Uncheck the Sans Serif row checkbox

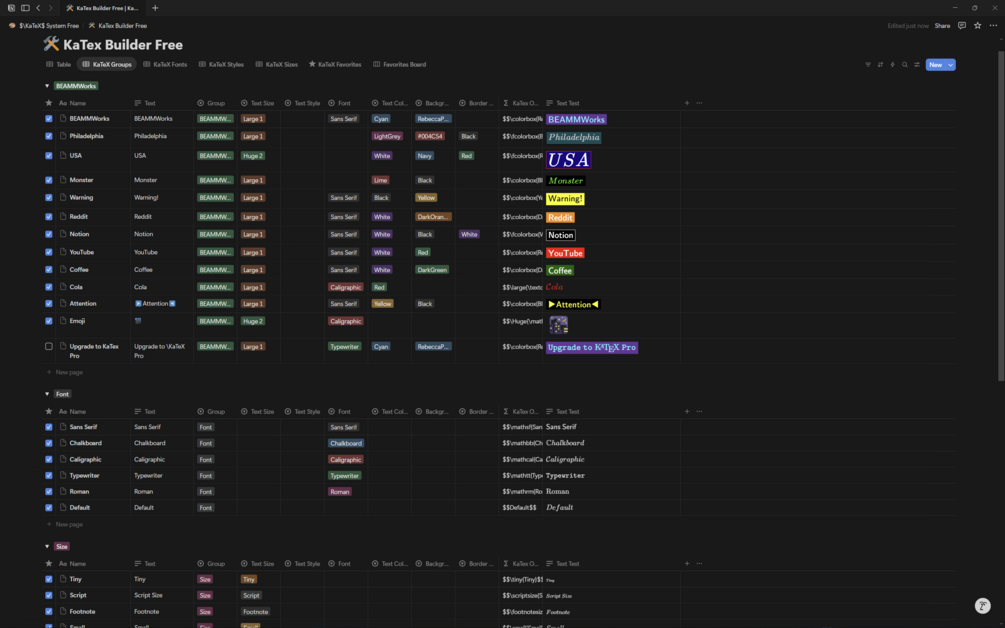[49, 427]
